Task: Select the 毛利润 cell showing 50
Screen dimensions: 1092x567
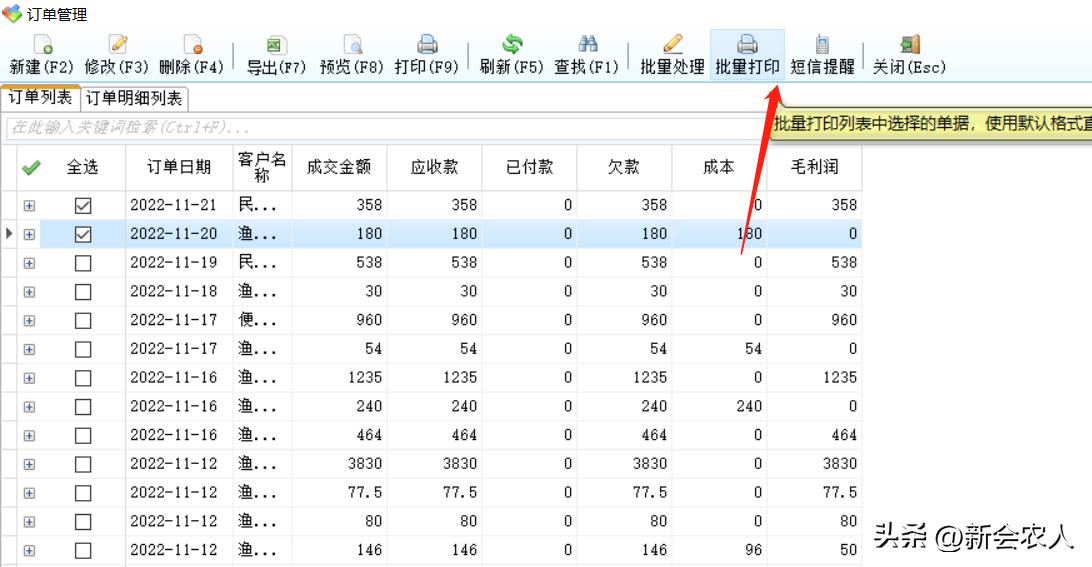Action: (814, 550)
